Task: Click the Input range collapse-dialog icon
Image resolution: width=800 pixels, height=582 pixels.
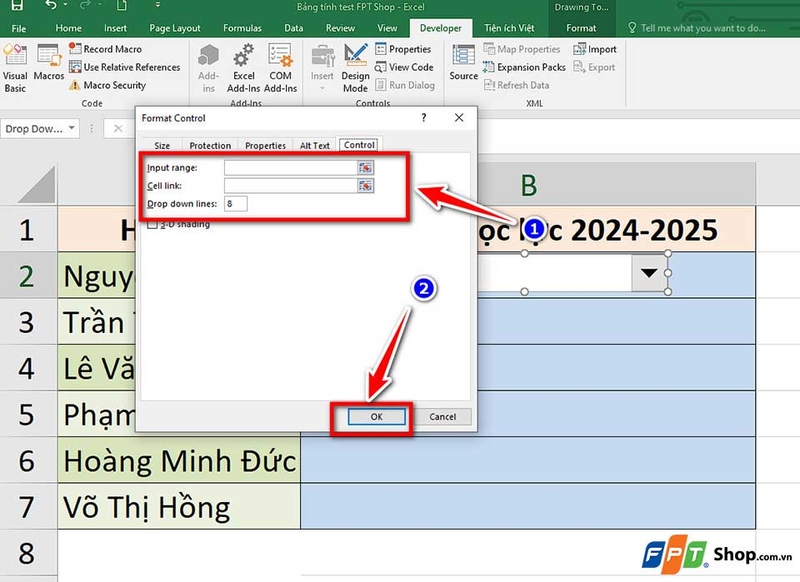Action: point(366,167)
